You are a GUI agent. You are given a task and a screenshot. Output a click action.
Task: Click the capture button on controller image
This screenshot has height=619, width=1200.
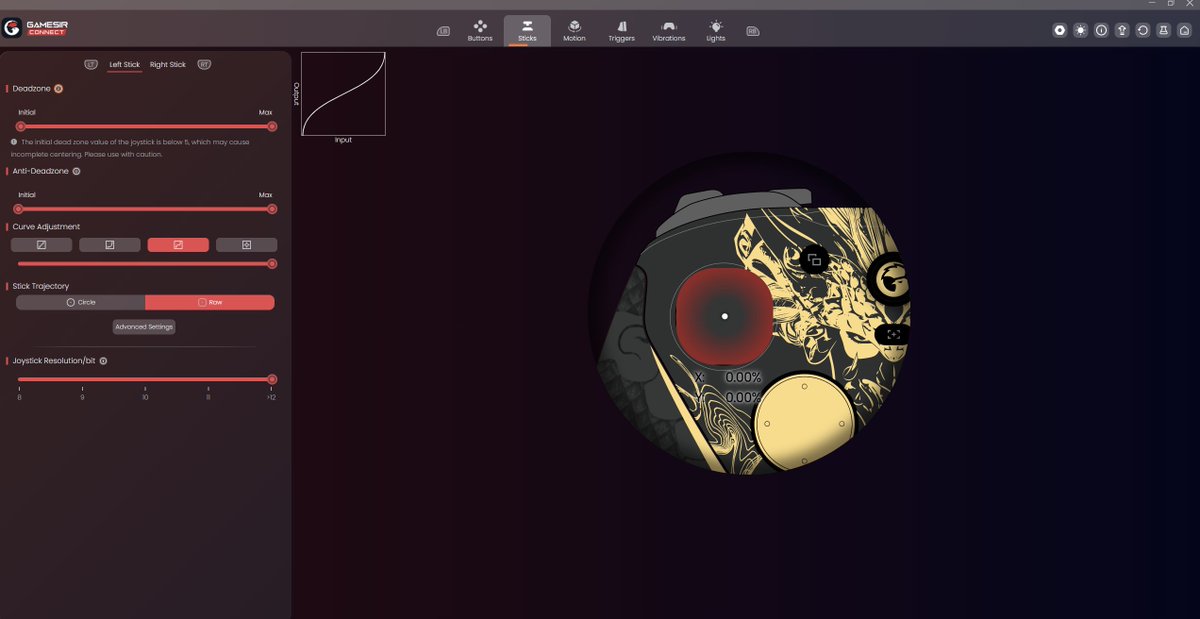(x=893, y=335)
